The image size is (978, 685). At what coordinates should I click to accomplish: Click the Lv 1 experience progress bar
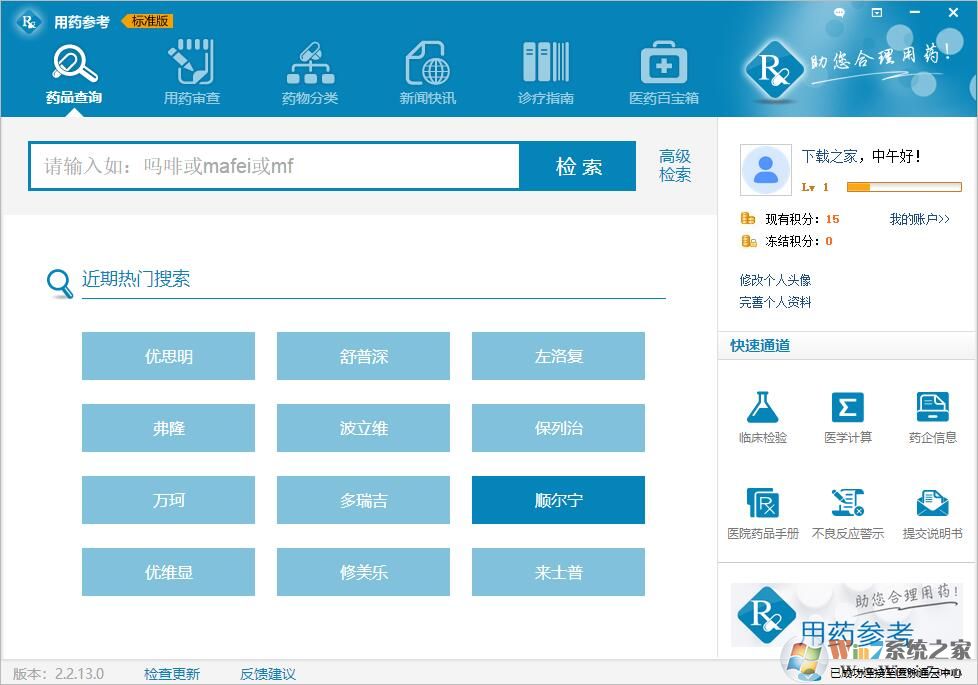point(903,186)
